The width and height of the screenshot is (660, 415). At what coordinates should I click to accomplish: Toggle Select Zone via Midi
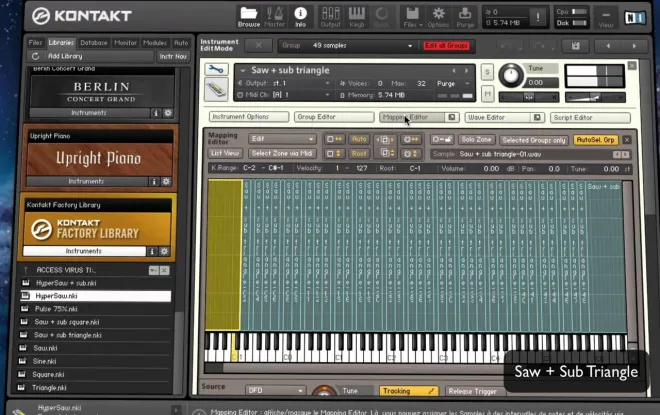[x=282, y=154]
